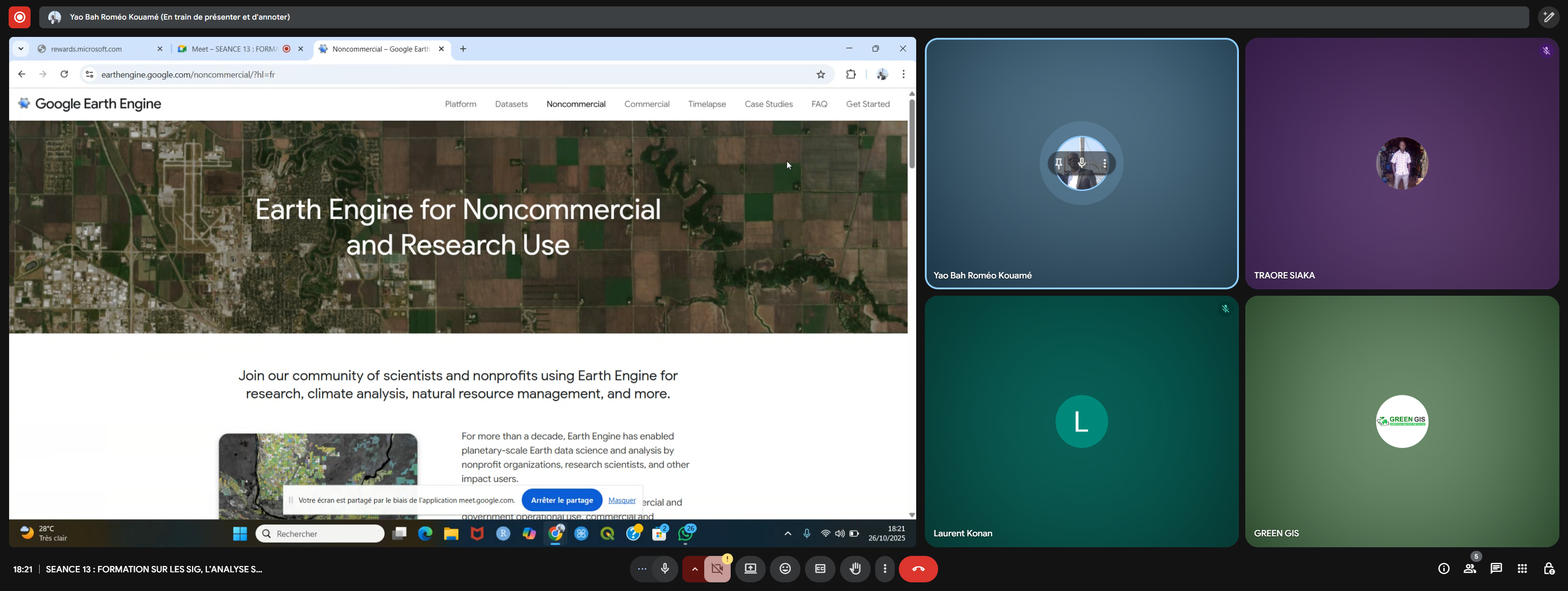Open meeting details info icon

click(1443, 569)
